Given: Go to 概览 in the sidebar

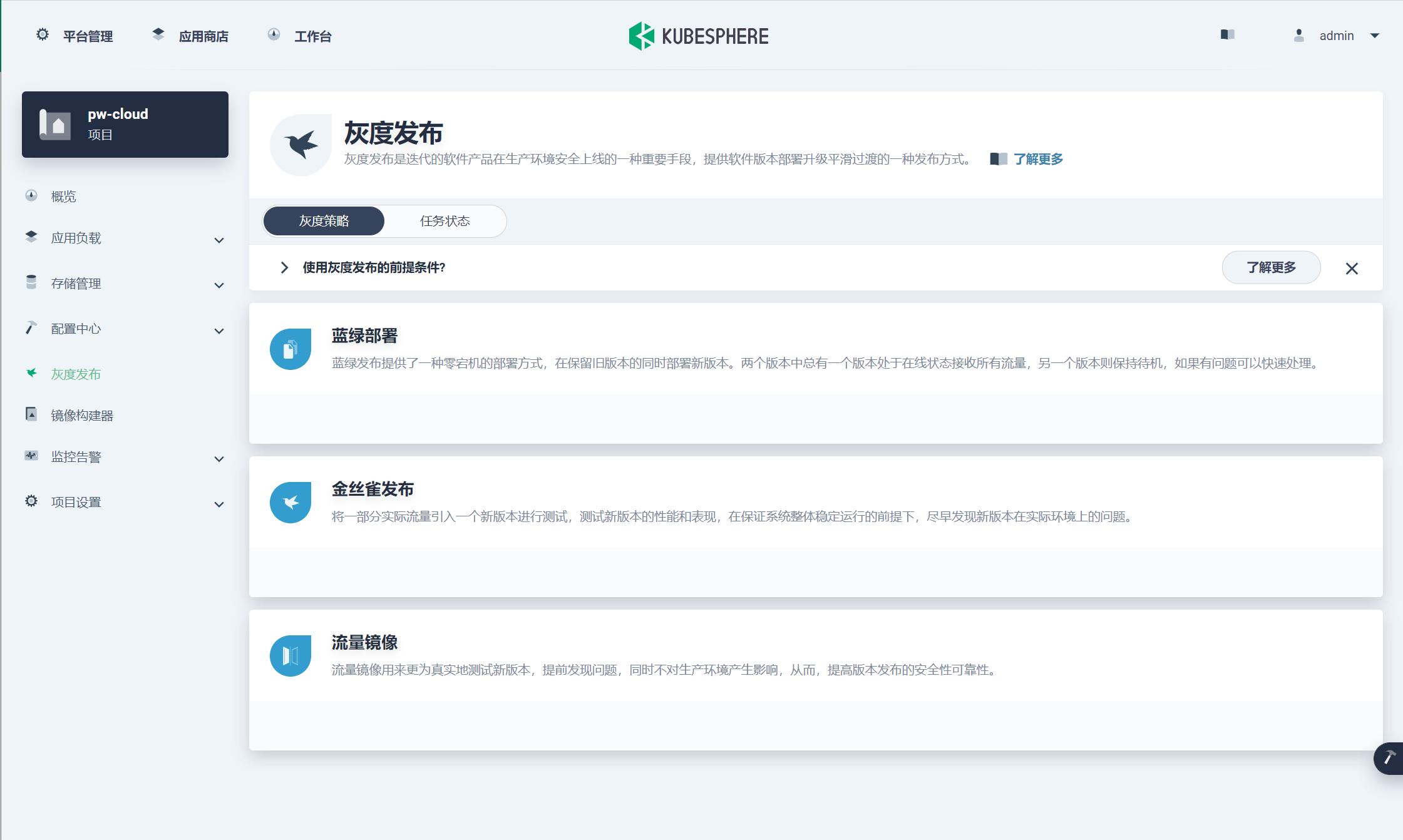Looking at the screenshot, I should (x=63, y=197).
